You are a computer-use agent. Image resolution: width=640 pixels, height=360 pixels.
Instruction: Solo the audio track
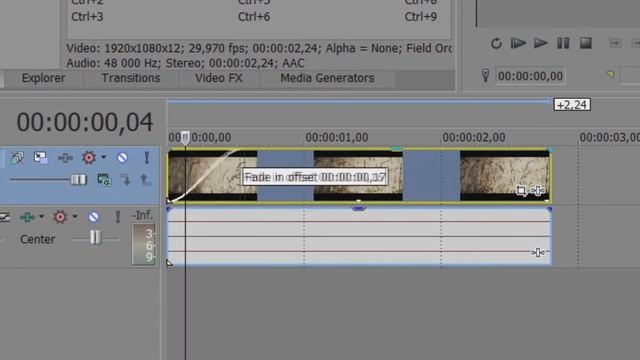click(x=118, y=217)
